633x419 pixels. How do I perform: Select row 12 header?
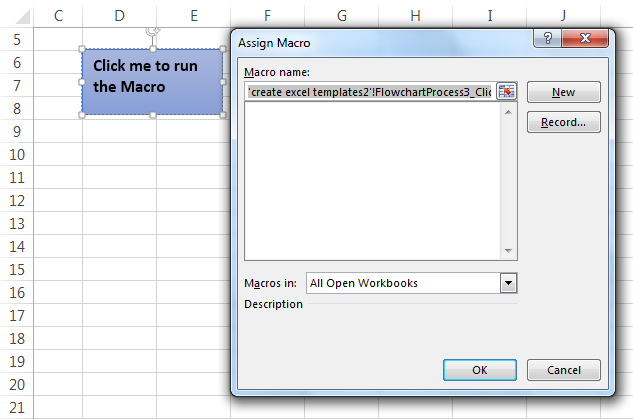[17, 201]
